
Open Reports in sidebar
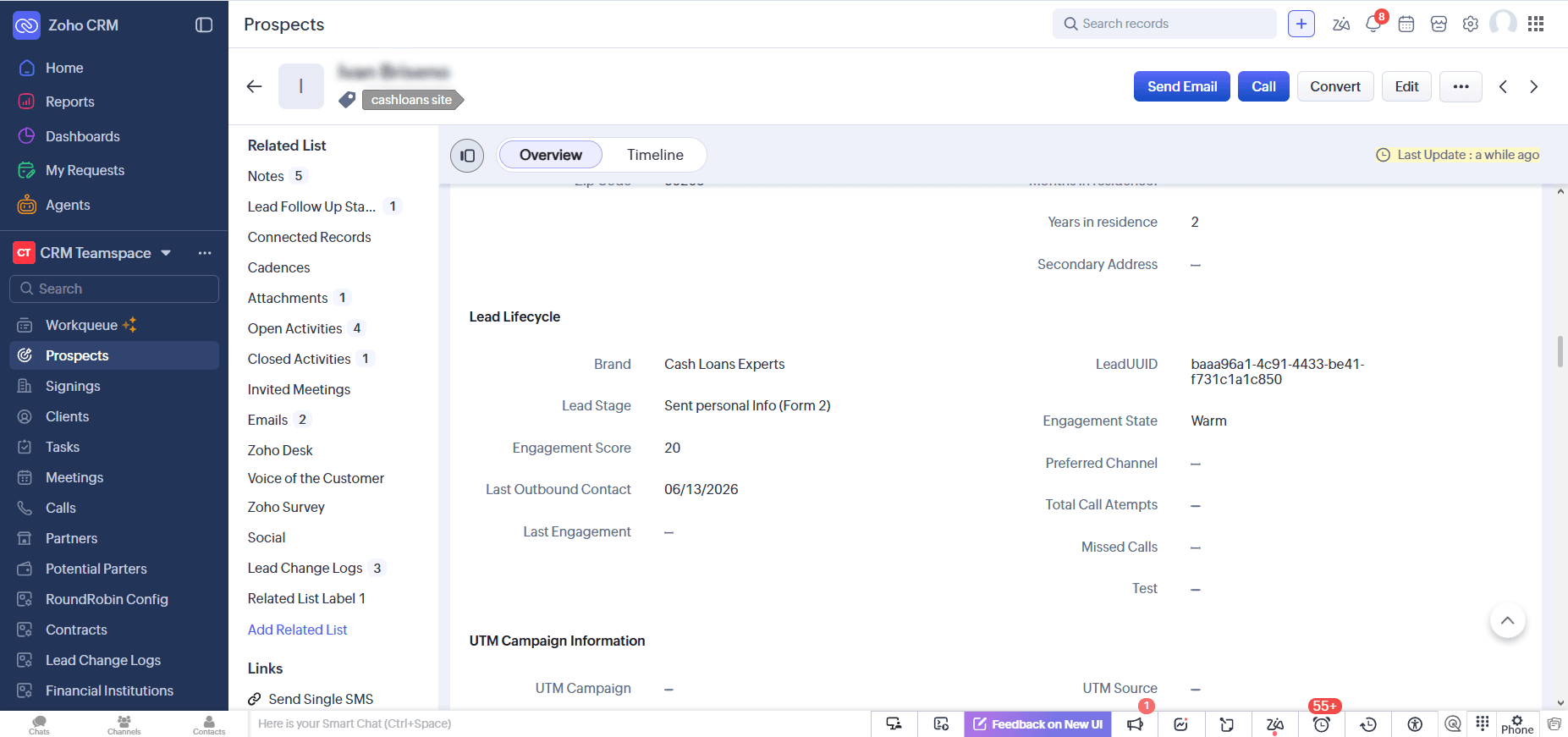pyautogui.click(x=69, y=102)
